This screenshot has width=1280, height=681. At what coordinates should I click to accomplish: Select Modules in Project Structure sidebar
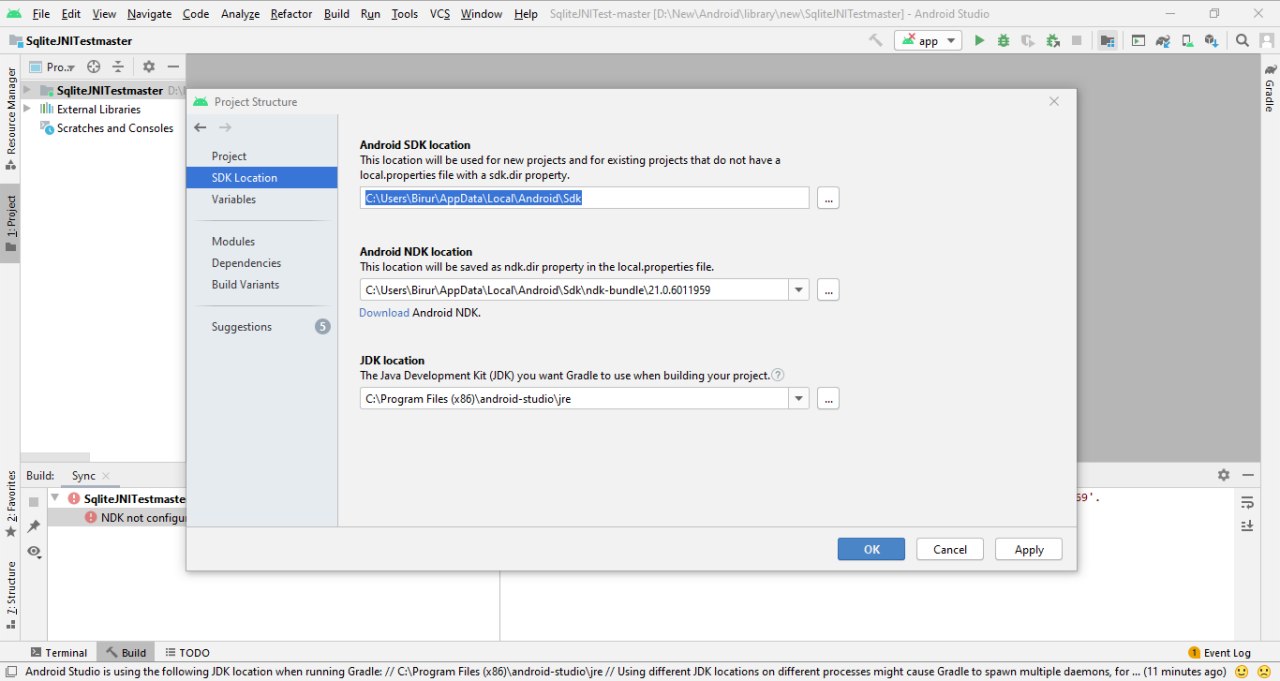click(233, 241)
